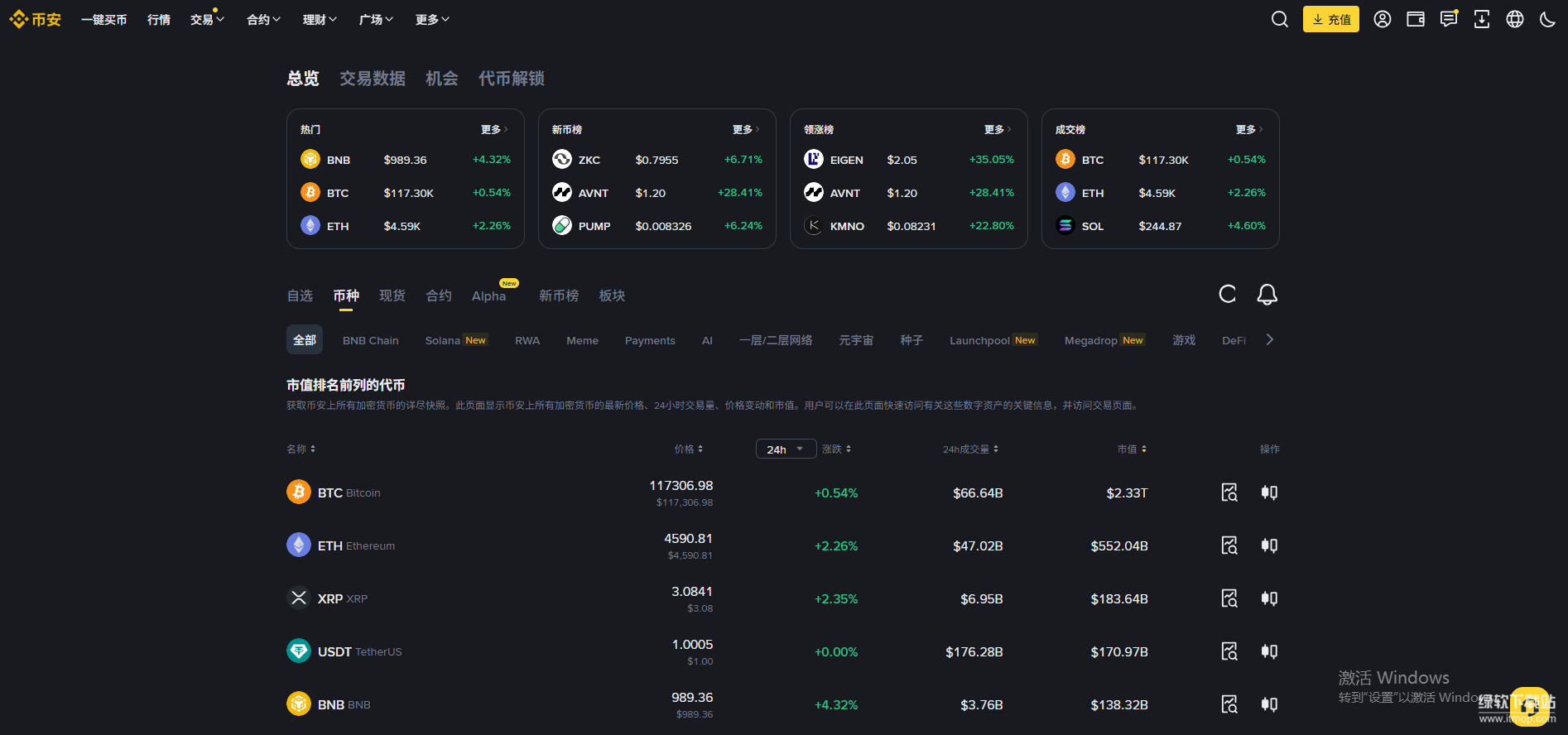Sort table by 价格 column
This screenshot has width=1568, height=735.
[689, 449]
